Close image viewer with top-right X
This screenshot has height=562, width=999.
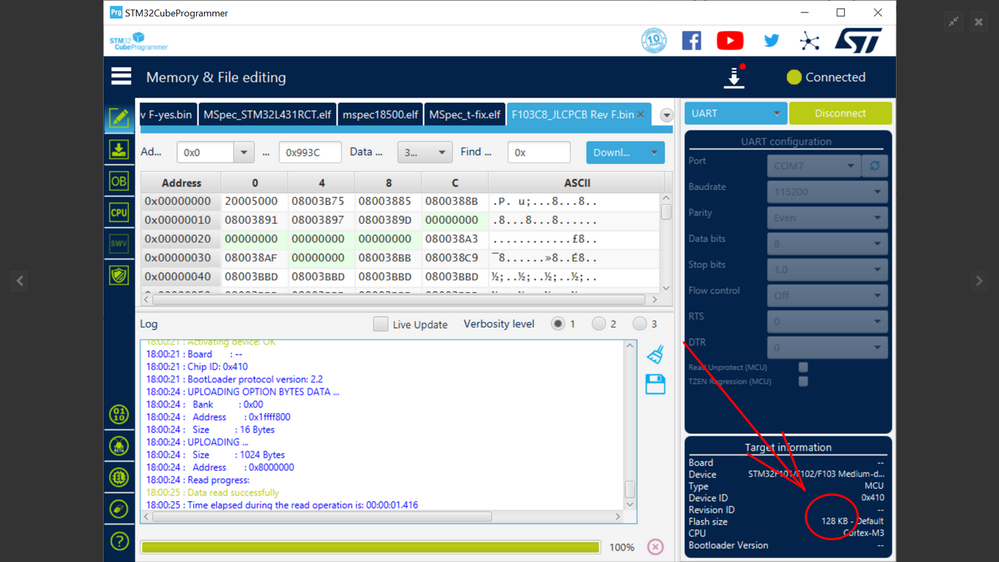pyautogui.click(x=979, y=22)
